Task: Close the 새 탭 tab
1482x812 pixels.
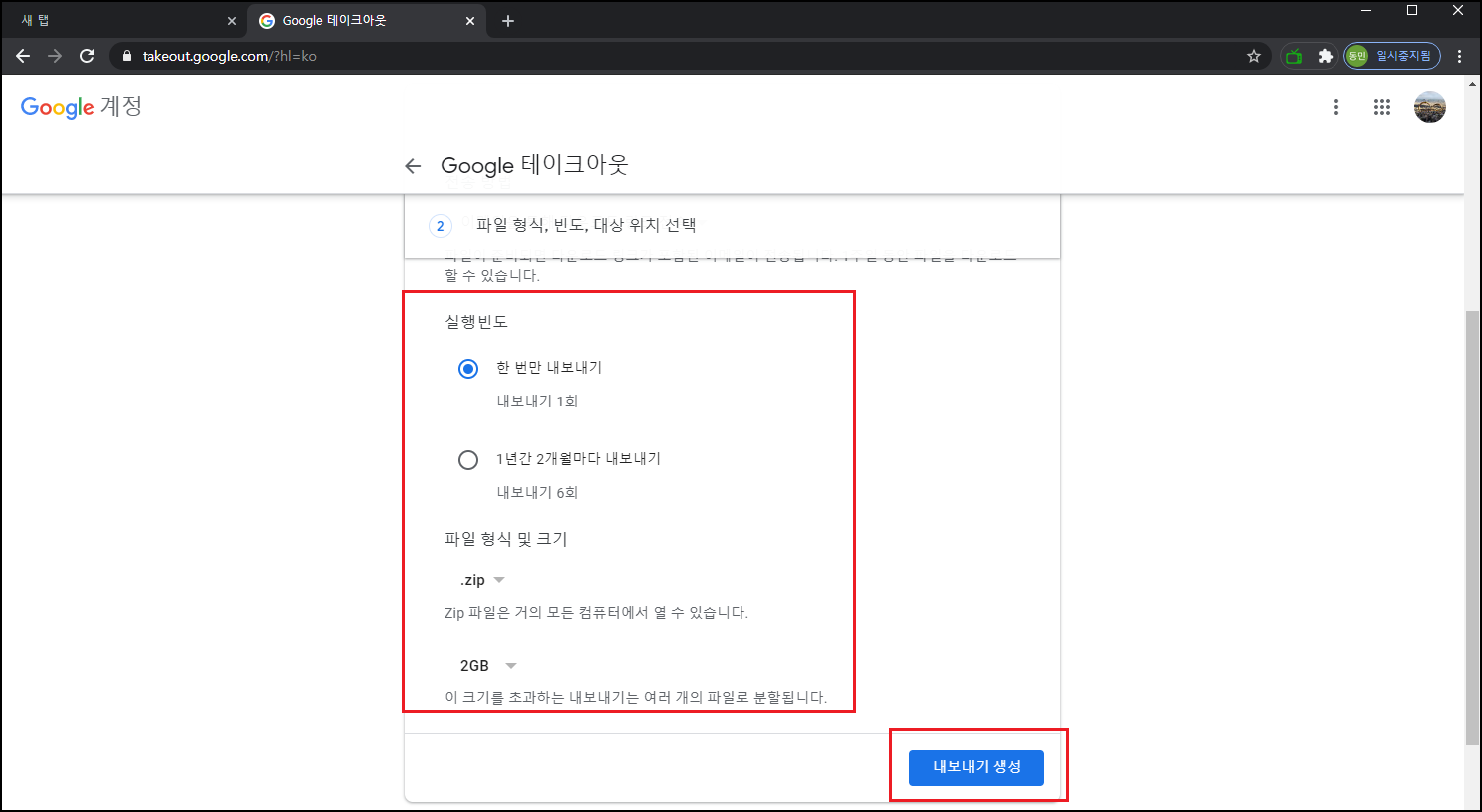Action: click(x=231, y=21)
